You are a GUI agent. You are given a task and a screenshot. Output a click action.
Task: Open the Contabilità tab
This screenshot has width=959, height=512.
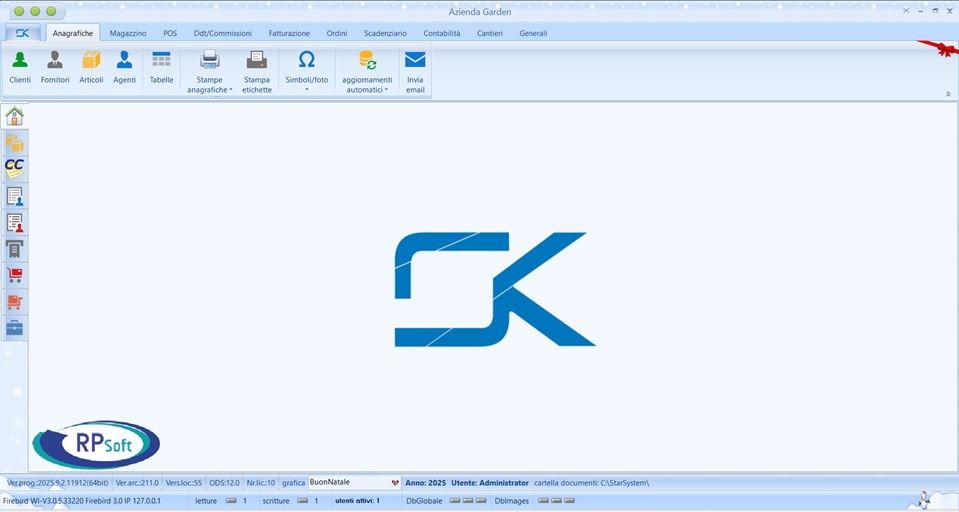pos(441,33)
